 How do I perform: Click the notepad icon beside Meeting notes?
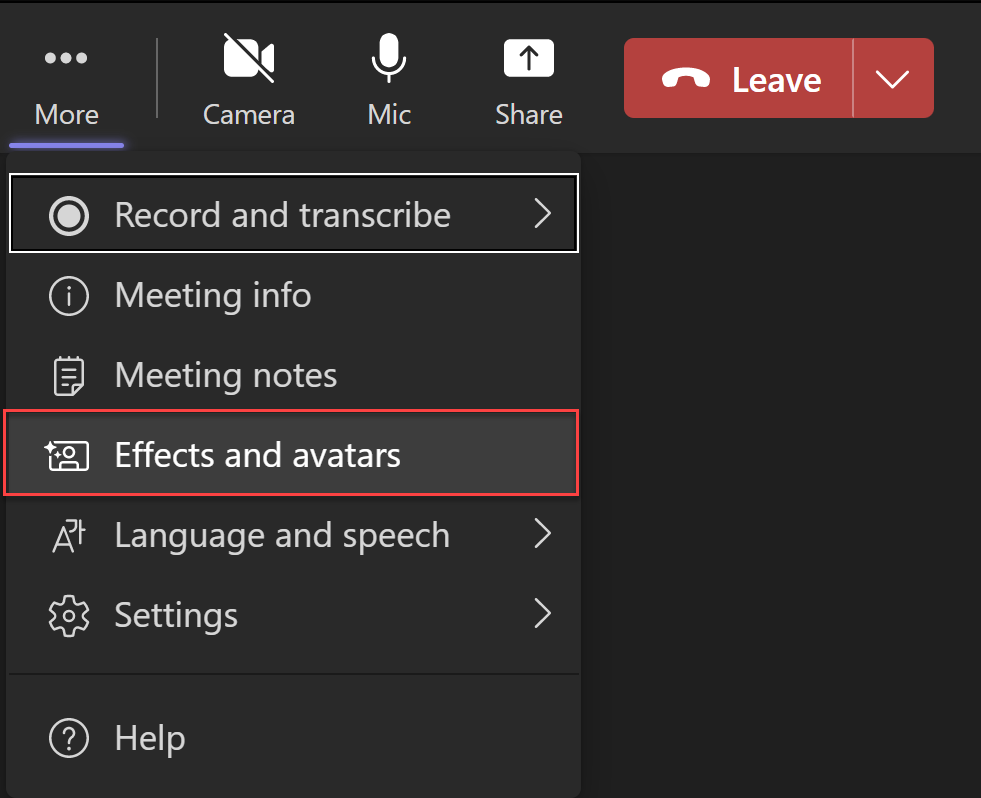point(68,375)
